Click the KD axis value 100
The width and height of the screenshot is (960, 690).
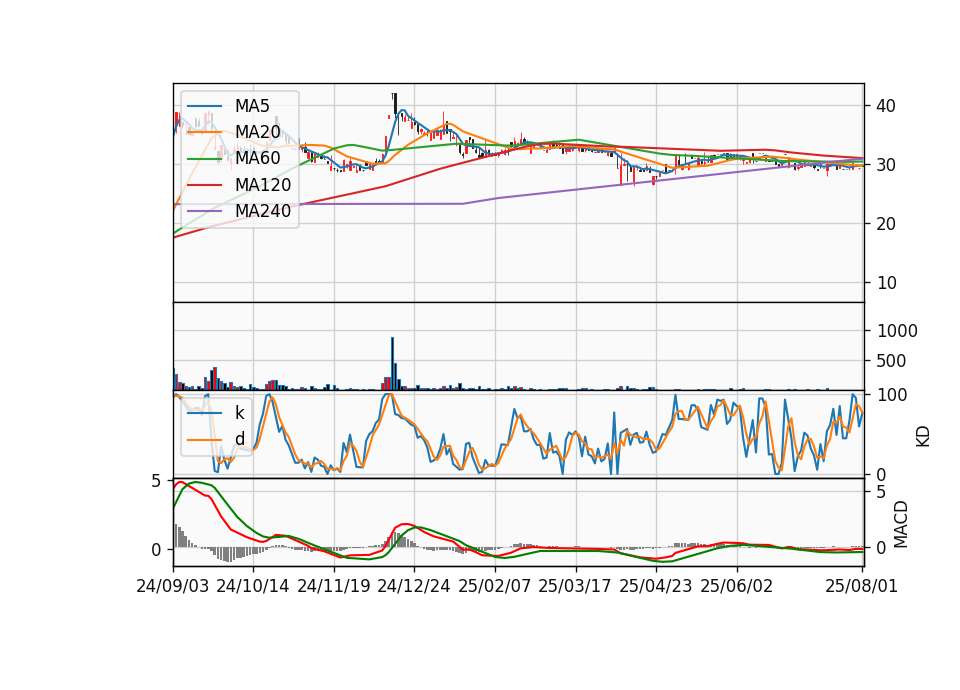(892, 395)
